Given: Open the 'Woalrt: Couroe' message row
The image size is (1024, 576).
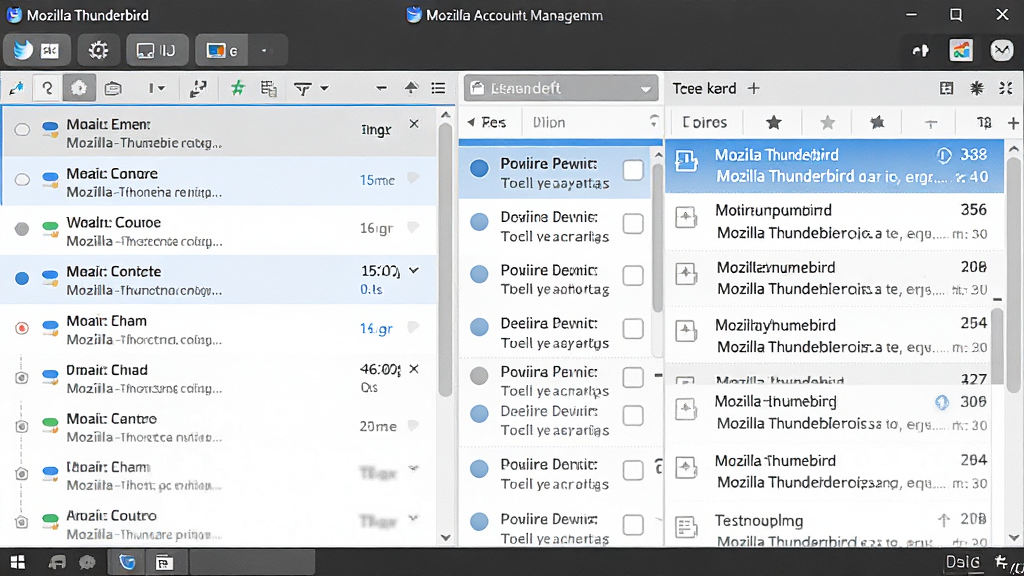Looking at the screenshot, I should coord(219,231).
